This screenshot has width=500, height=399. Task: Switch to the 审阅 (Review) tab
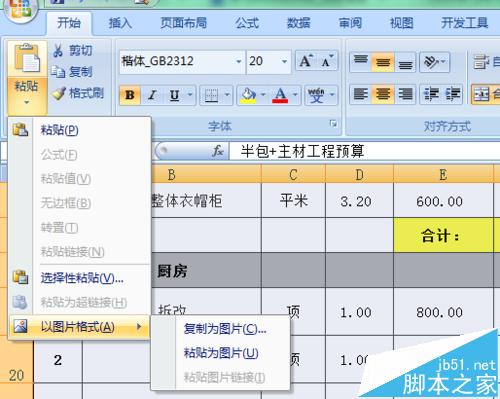tap(350, 23)
